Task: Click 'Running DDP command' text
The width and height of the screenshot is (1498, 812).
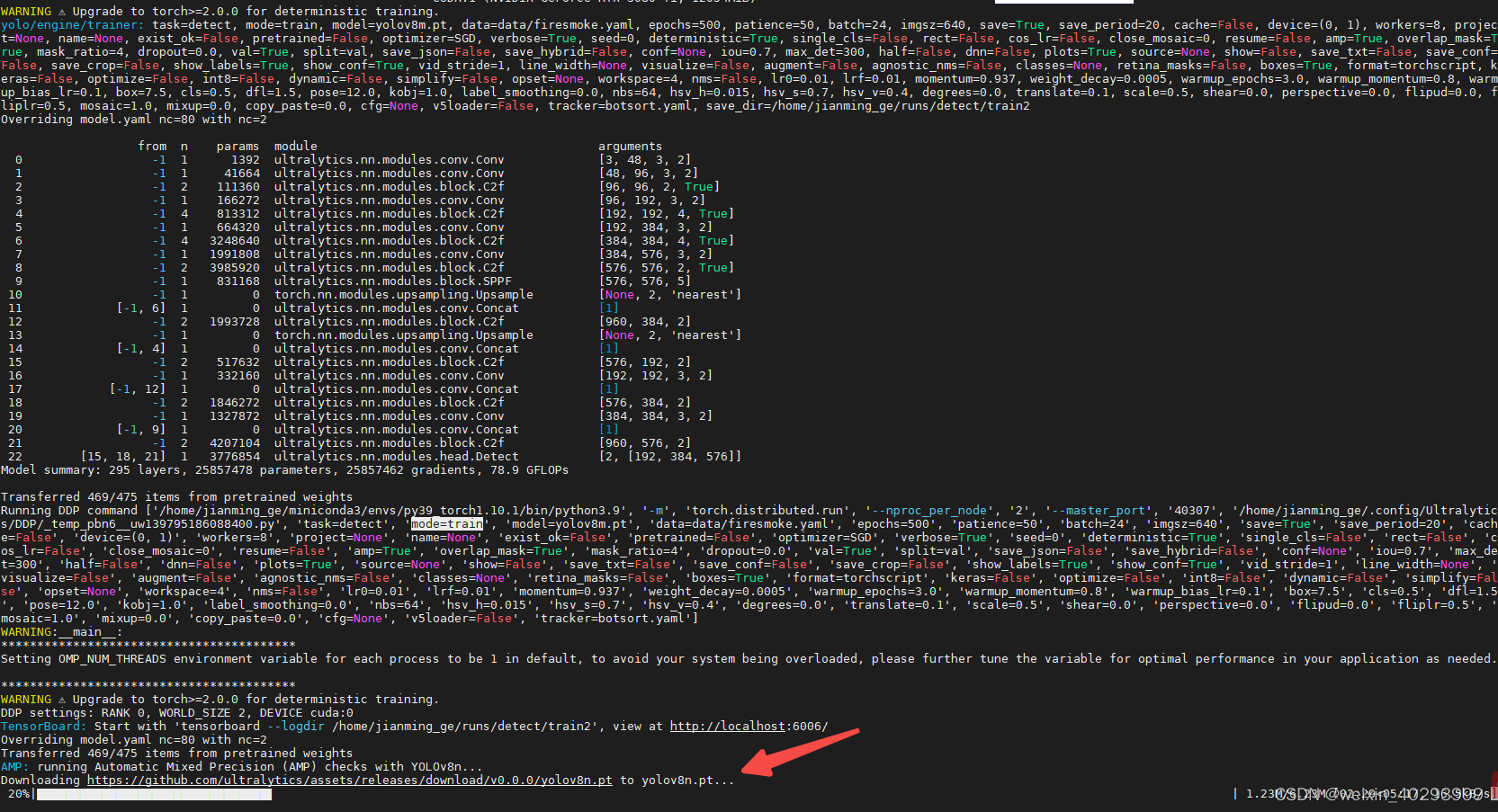Action: [68, 511]
